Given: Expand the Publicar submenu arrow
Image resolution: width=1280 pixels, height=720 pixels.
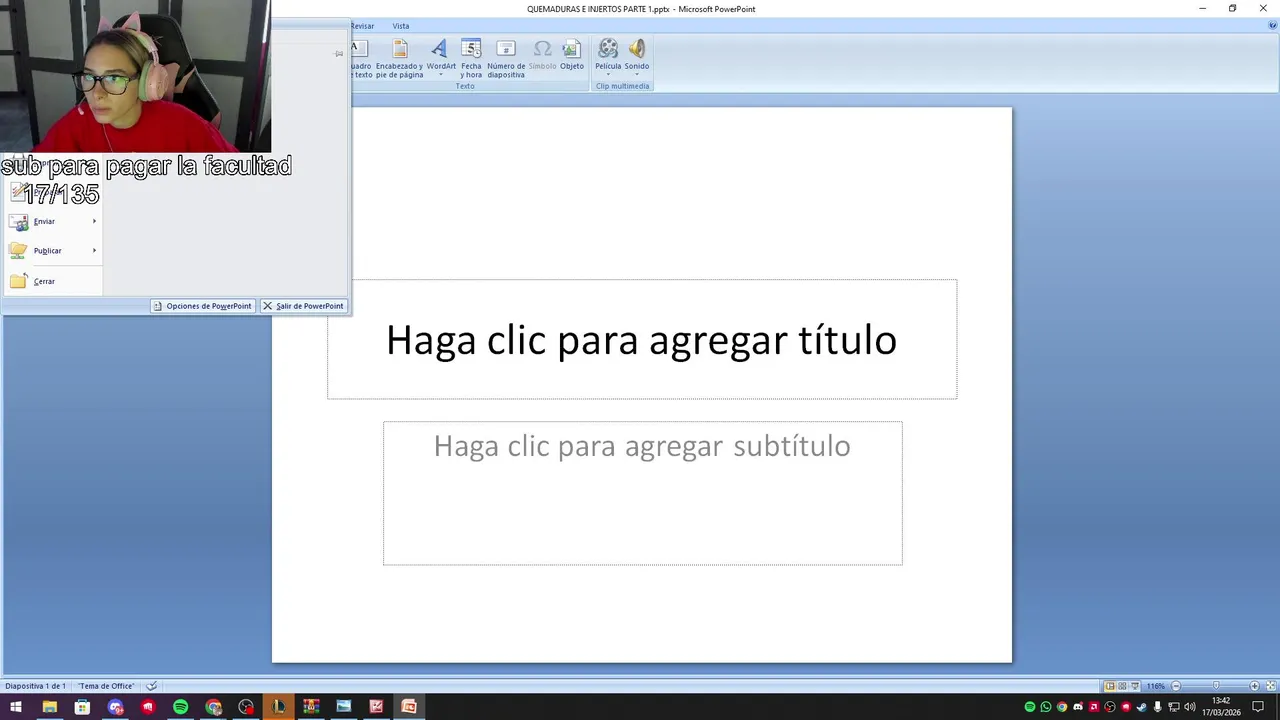Looking at the screenshot, I should pyautogui.click(x=94, y=251).
